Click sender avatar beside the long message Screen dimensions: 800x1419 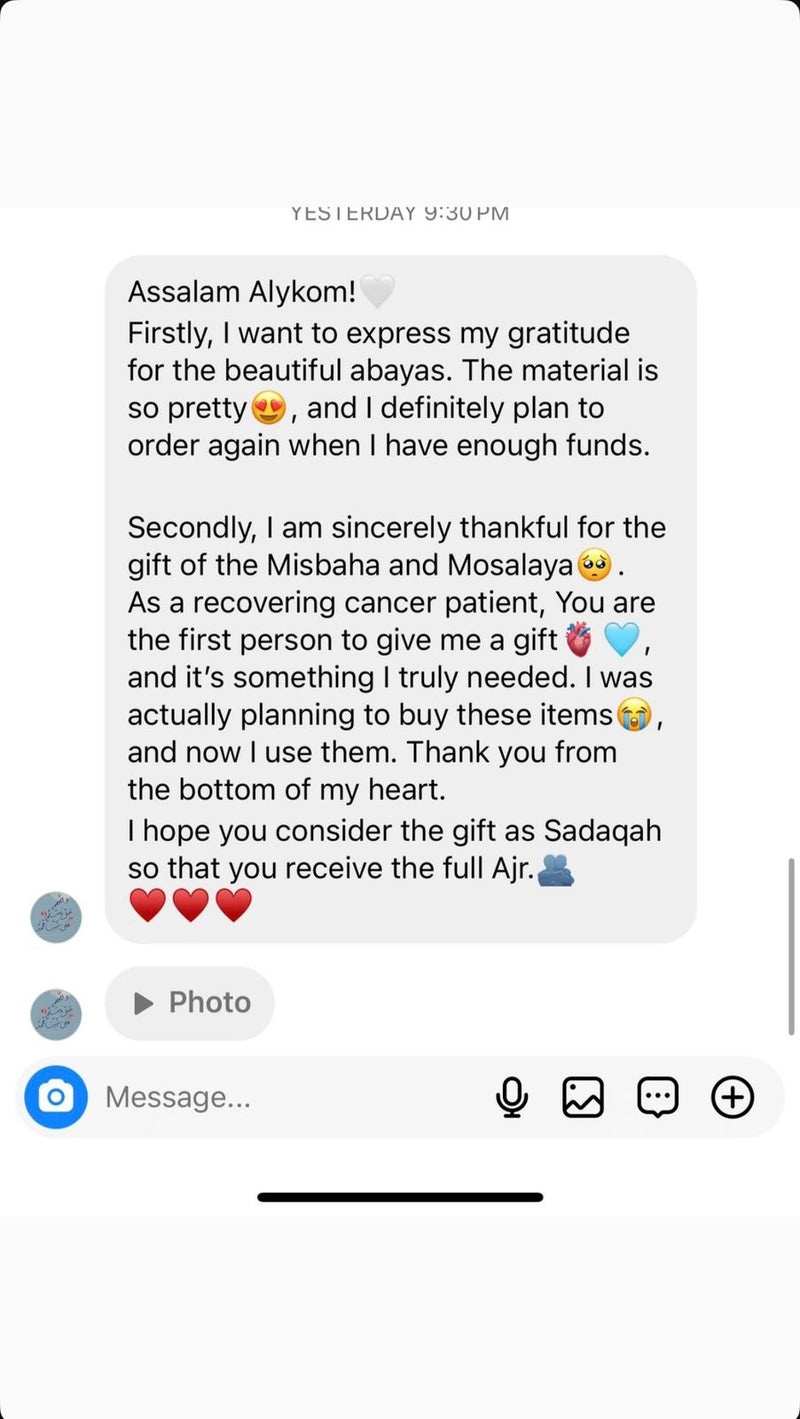56,917
